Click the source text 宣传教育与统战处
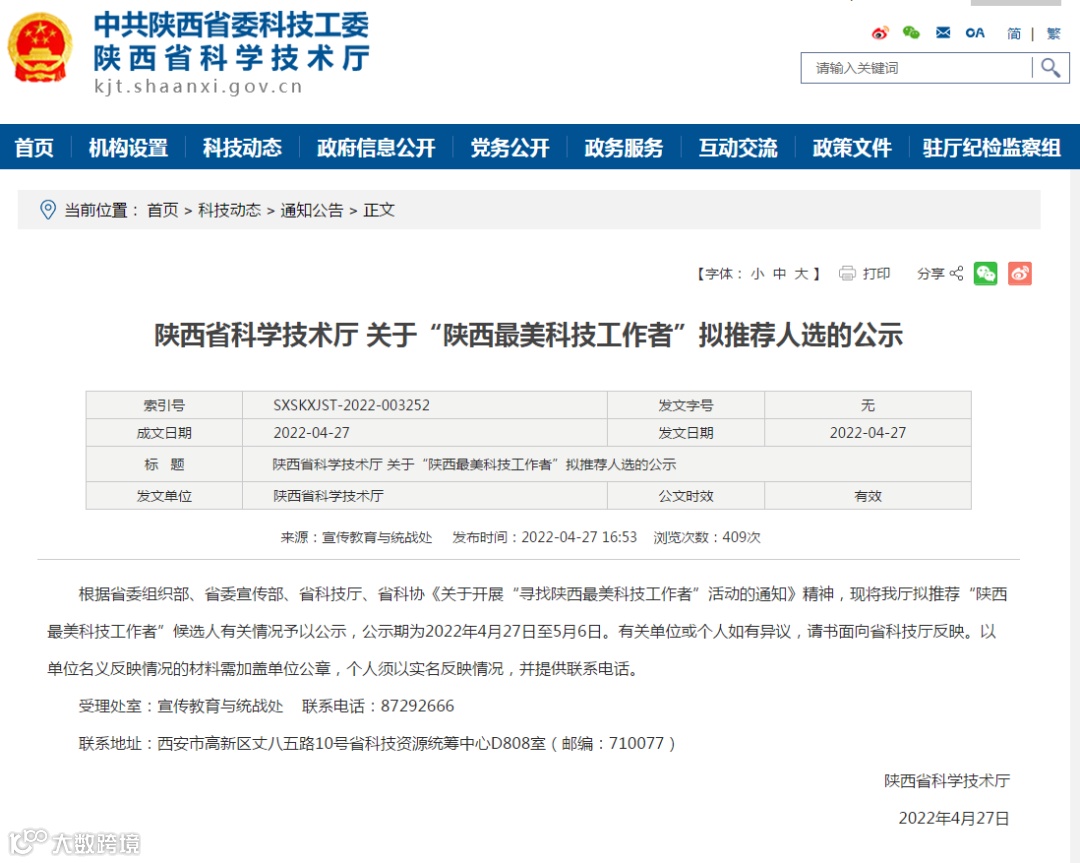Screen dimensions: 1080x863 click(x=377, y=537)
